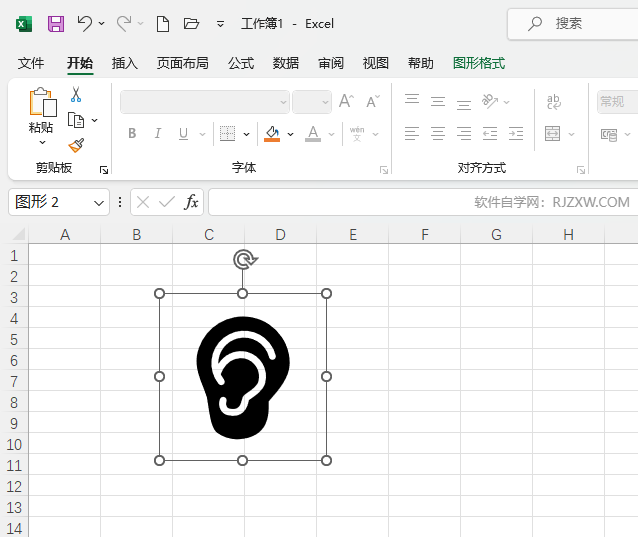Toggle Underline formatting
This screenshot has width=638, height=537.
(x=183, y=134)
